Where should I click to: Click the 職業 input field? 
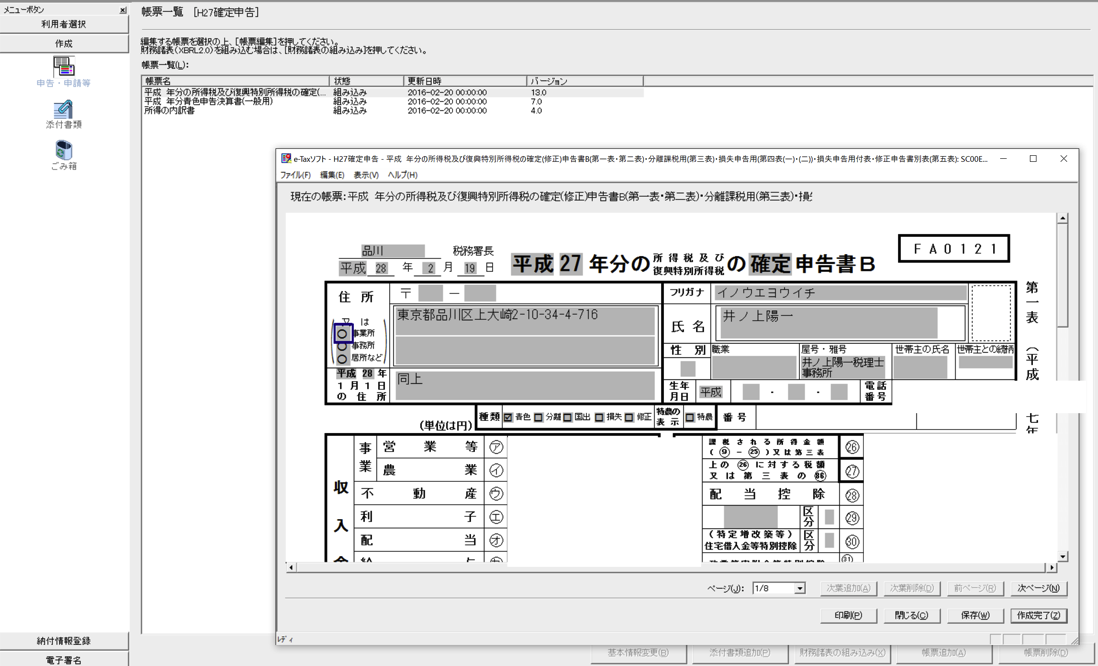(754, 367)
